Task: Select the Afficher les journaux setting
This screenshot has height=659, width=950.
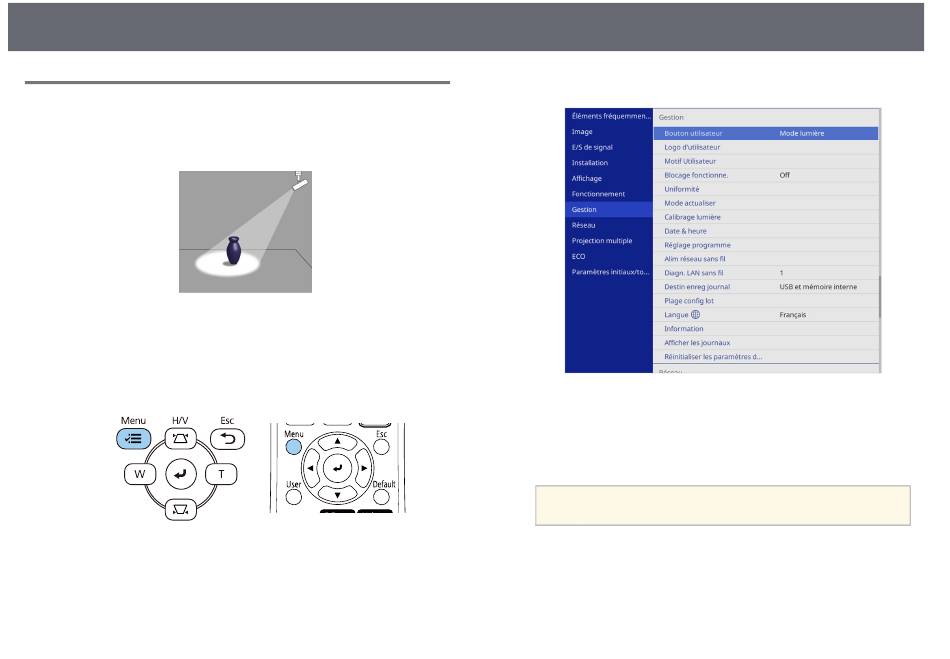Action: [x=766, y=342]
